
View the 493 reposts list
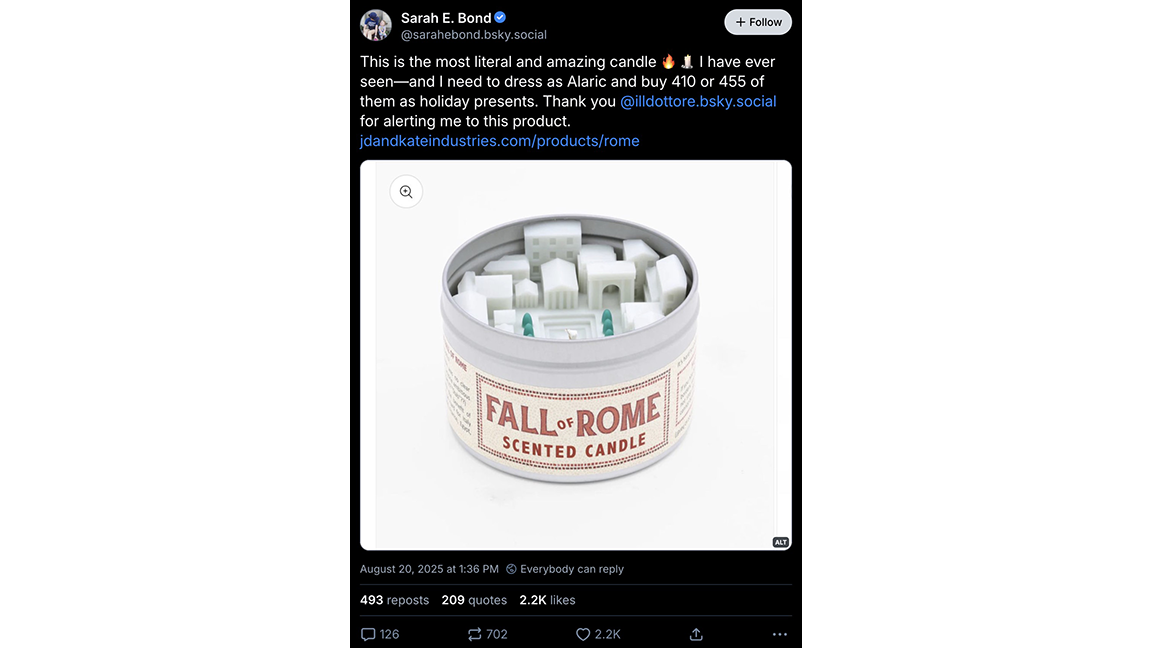tap(393, 599)
